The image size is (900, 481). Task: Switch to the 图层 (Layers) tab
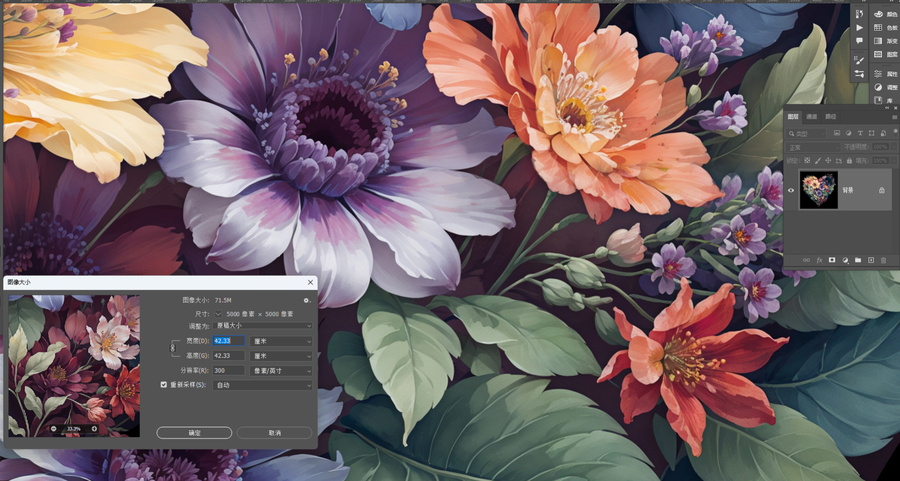pos(793,117)
